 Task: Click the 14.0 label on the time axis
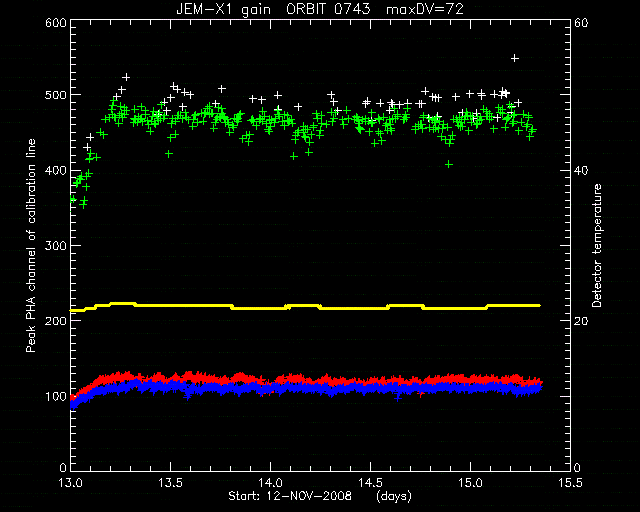click(x=271, y=483)
